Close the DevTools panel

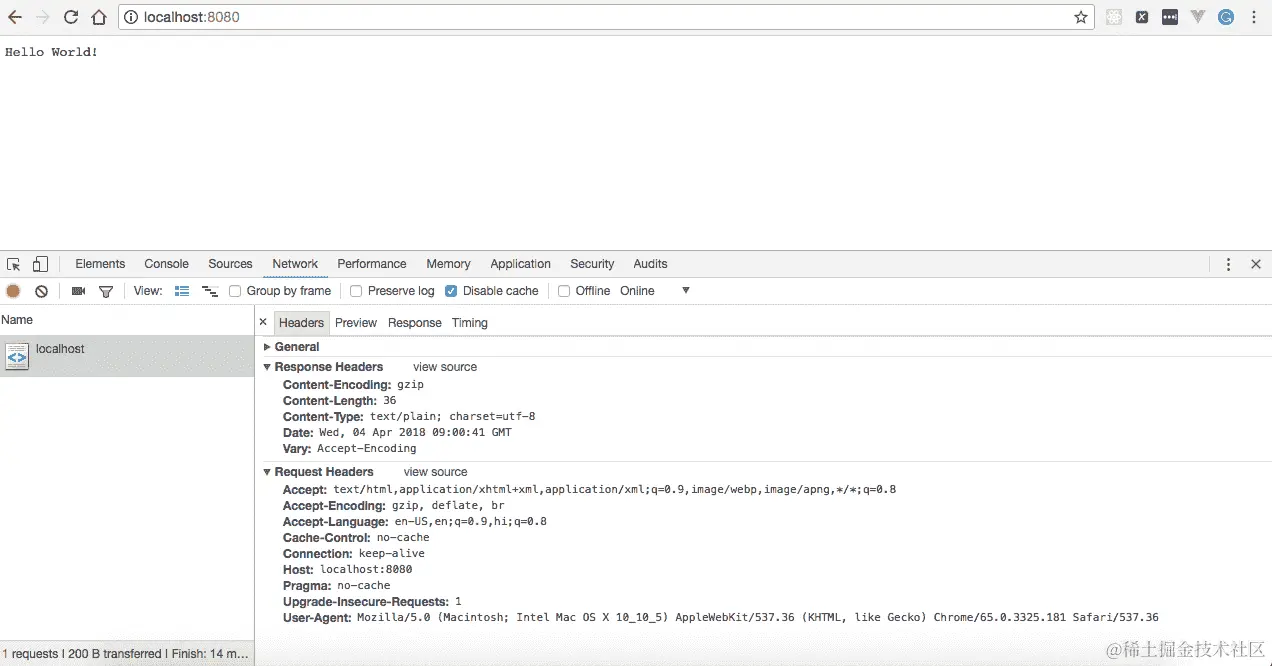[x=1256, y=264]
